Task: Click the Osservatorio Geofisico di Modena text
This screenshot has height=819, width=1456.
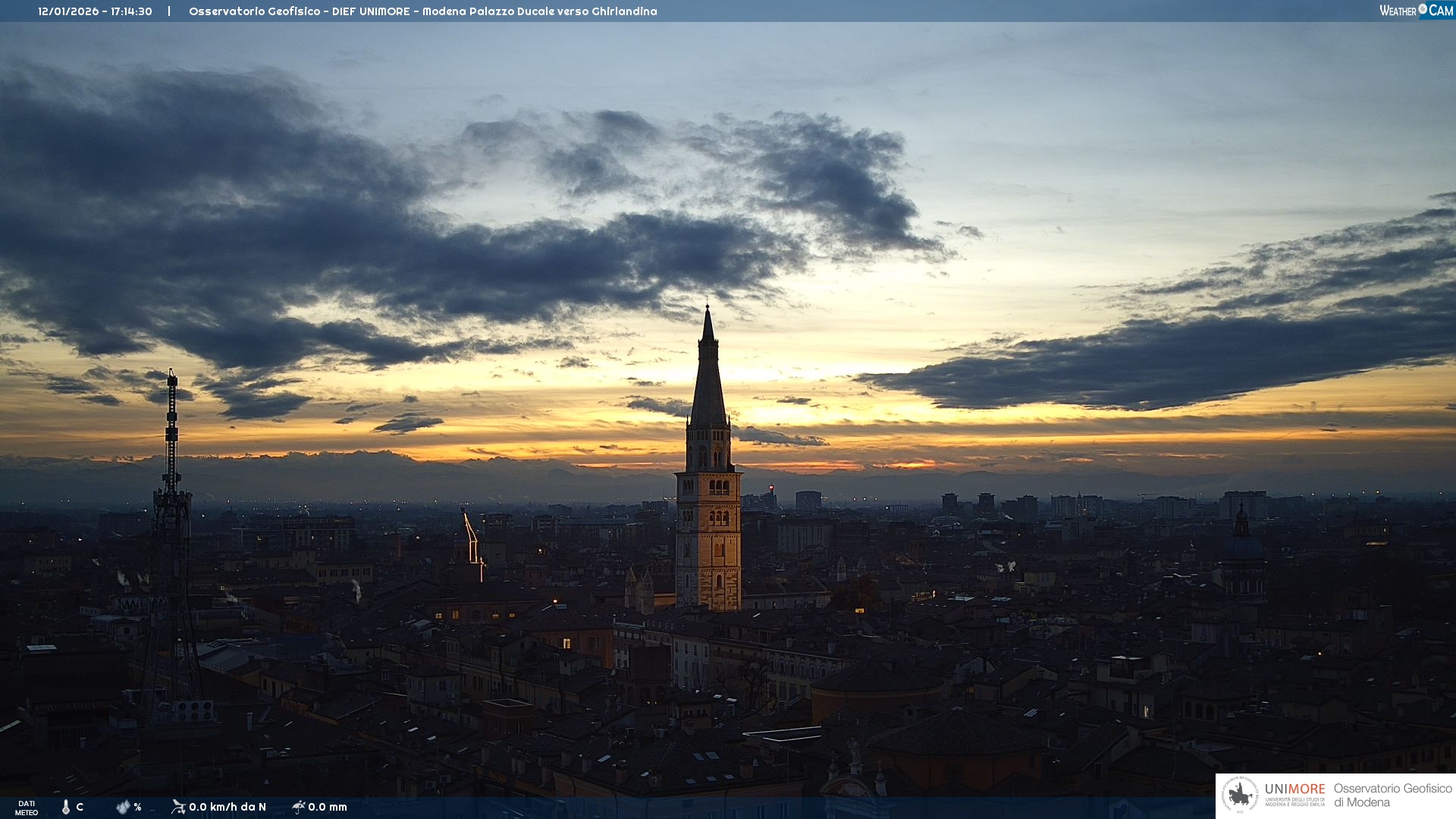Action: coord(1392,795)
